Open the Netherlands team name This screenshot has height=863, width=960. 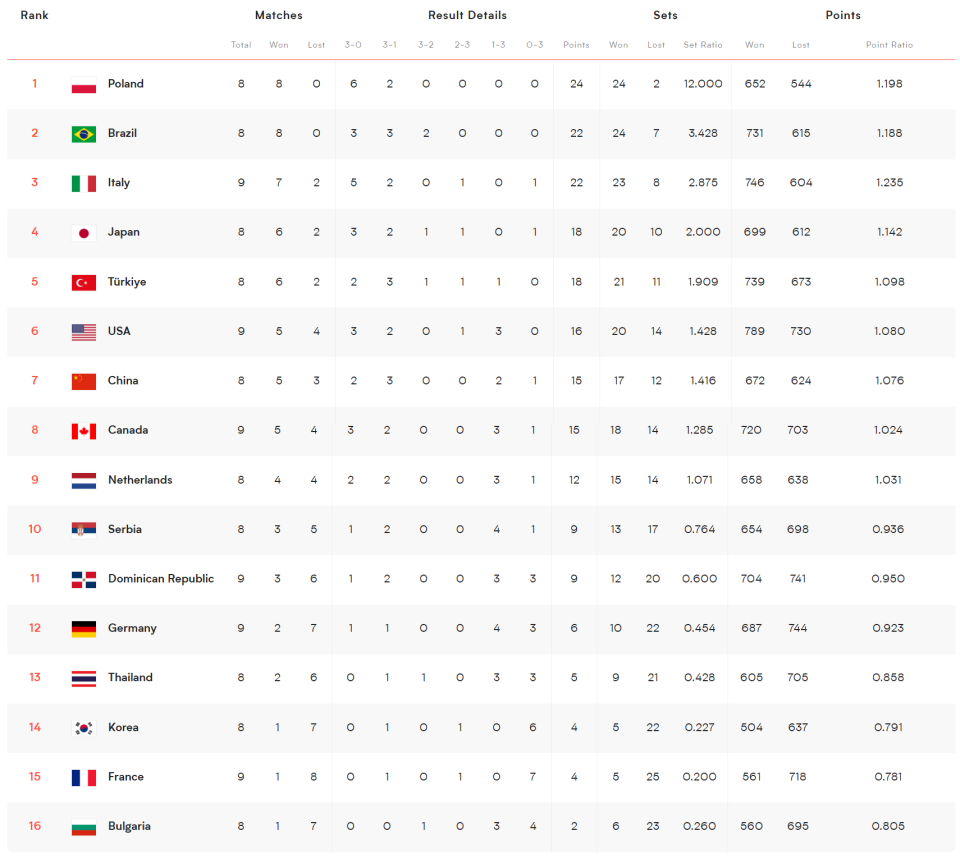tap(140, 480)
